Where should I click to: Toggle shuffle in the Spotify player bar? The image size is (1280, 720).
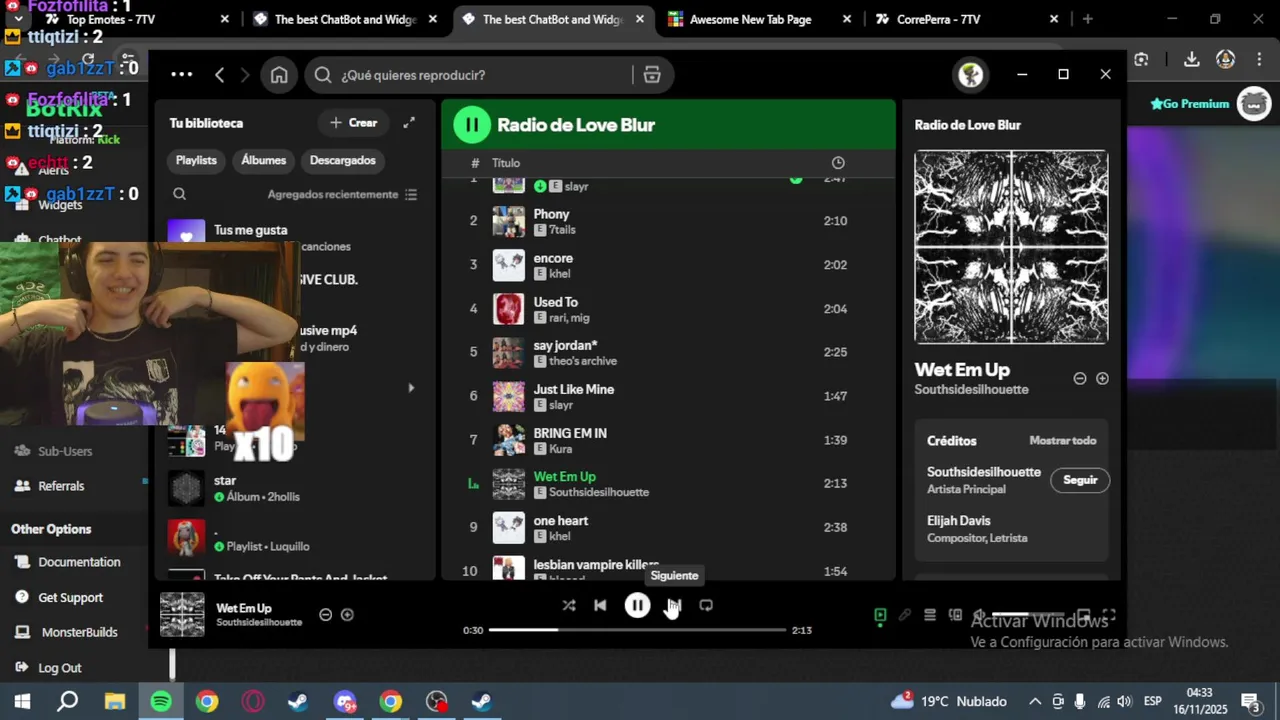click(569, 606)
